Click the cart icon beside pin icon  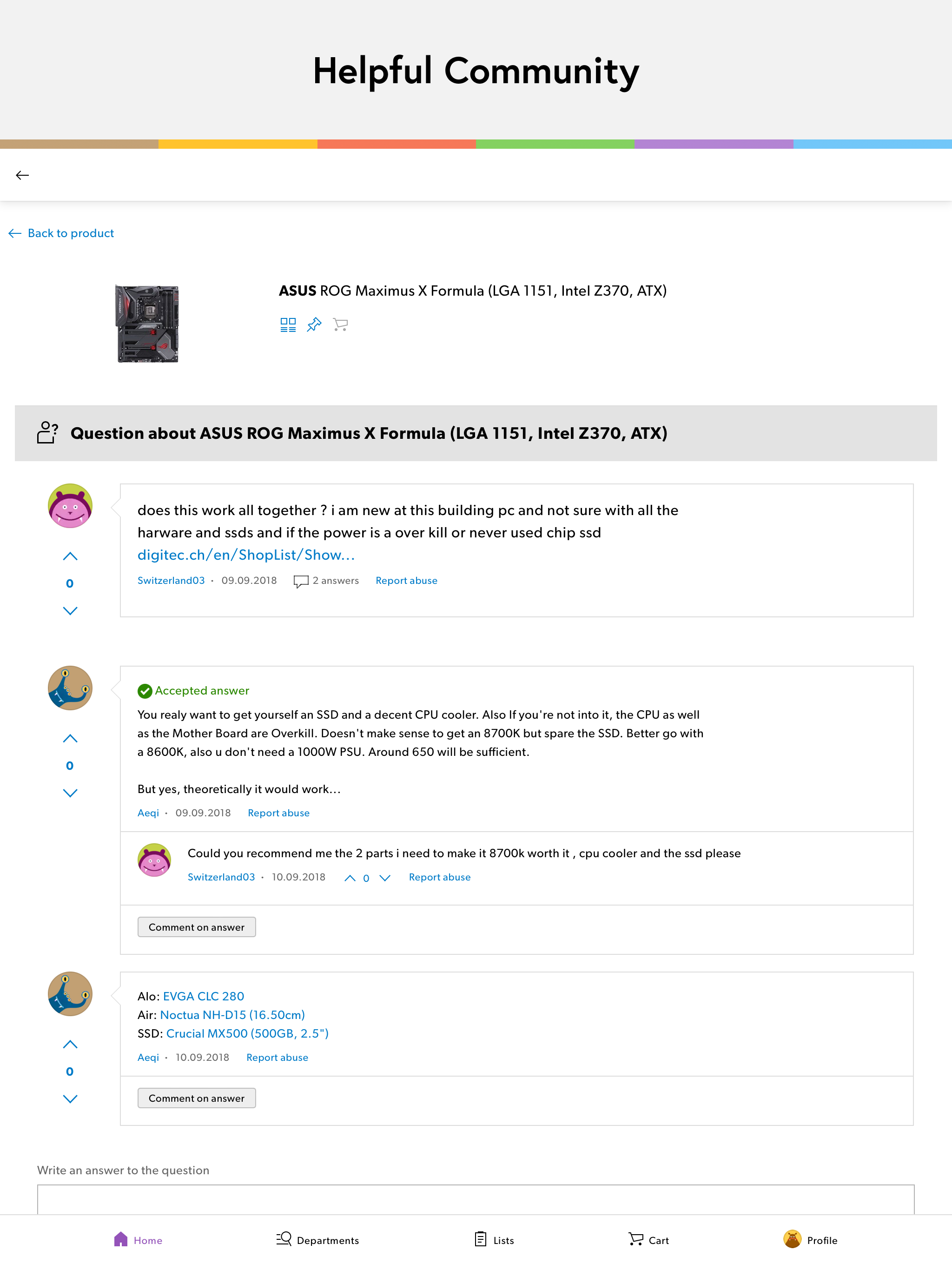[340, 325]
